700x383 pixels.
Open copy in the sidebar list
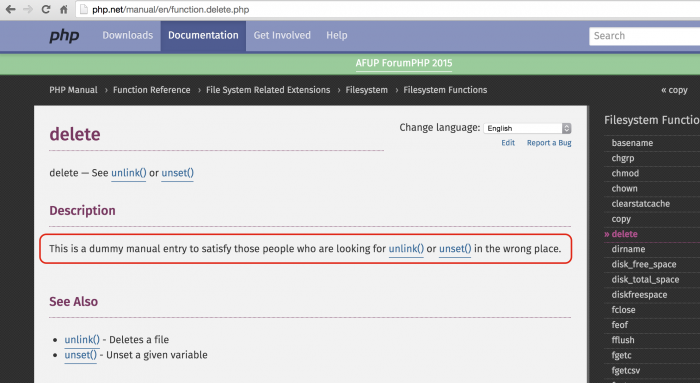tap(621, 219)
